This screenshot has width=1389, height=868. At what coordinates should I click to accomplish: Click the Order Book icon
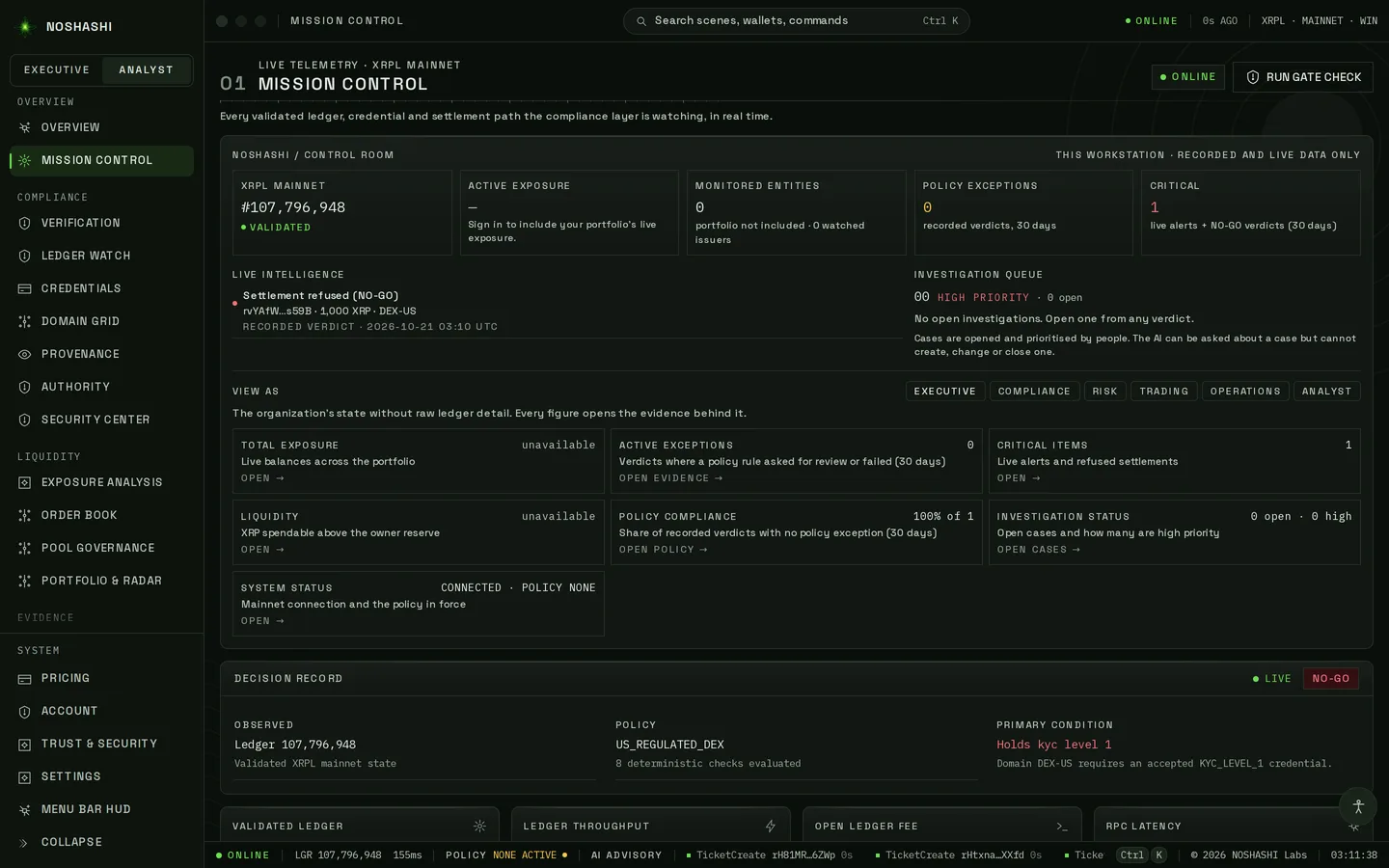(25, 515)
